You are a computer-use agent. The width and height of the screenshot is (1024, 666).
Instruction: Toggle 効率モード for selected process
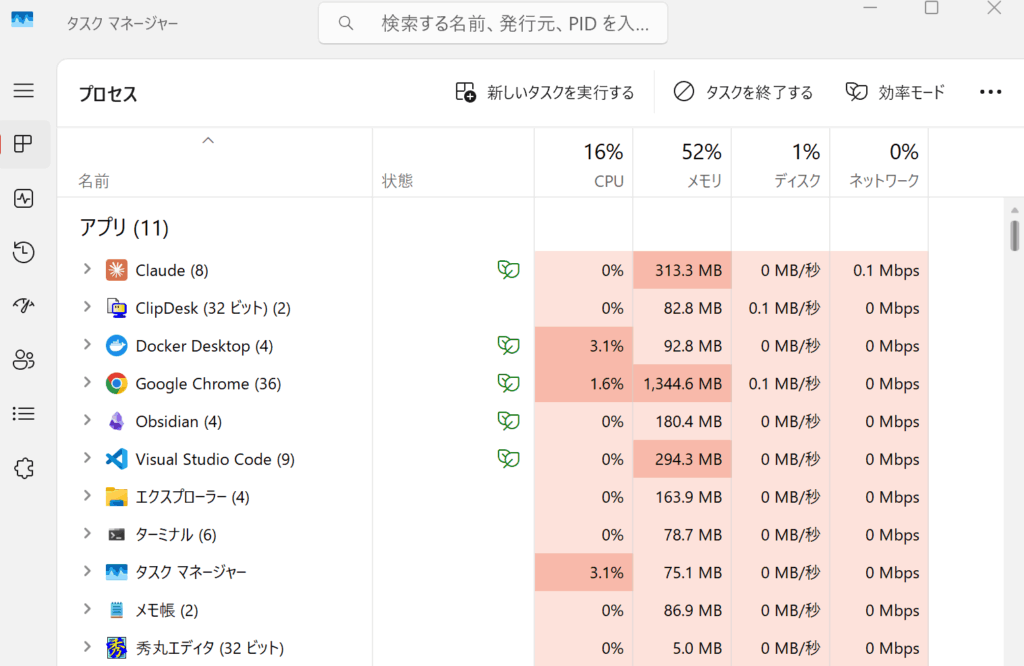895,92
